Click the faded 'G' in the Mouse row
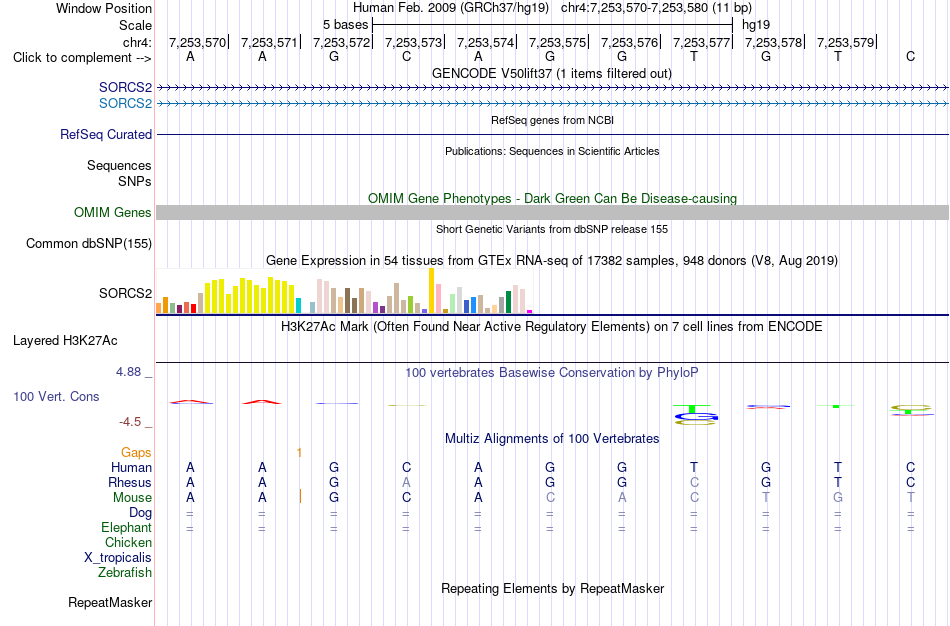Image resolution: width=950 pixels, height=626 pixels. 838,498
